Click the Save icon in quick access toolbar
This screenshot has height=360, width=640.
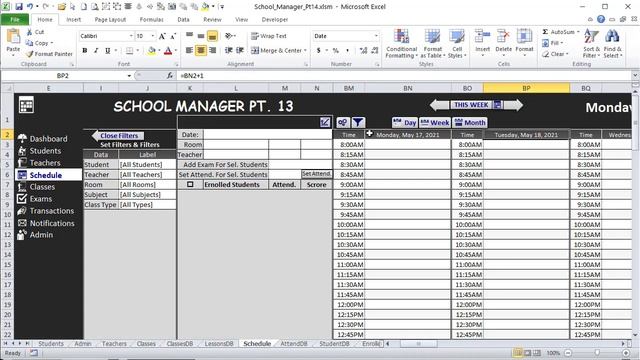[19, 7]
